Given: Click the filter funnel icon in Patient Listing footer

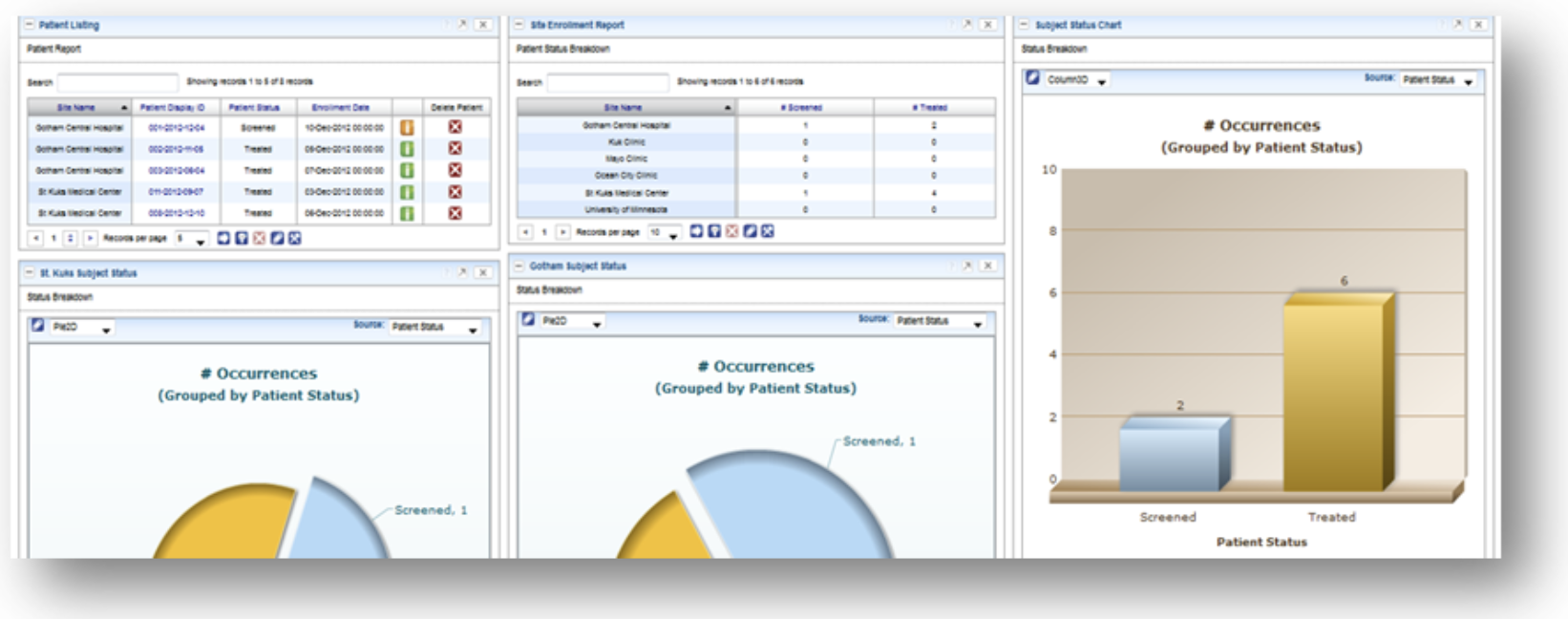Looking at the screenshot, I should 242,238.
